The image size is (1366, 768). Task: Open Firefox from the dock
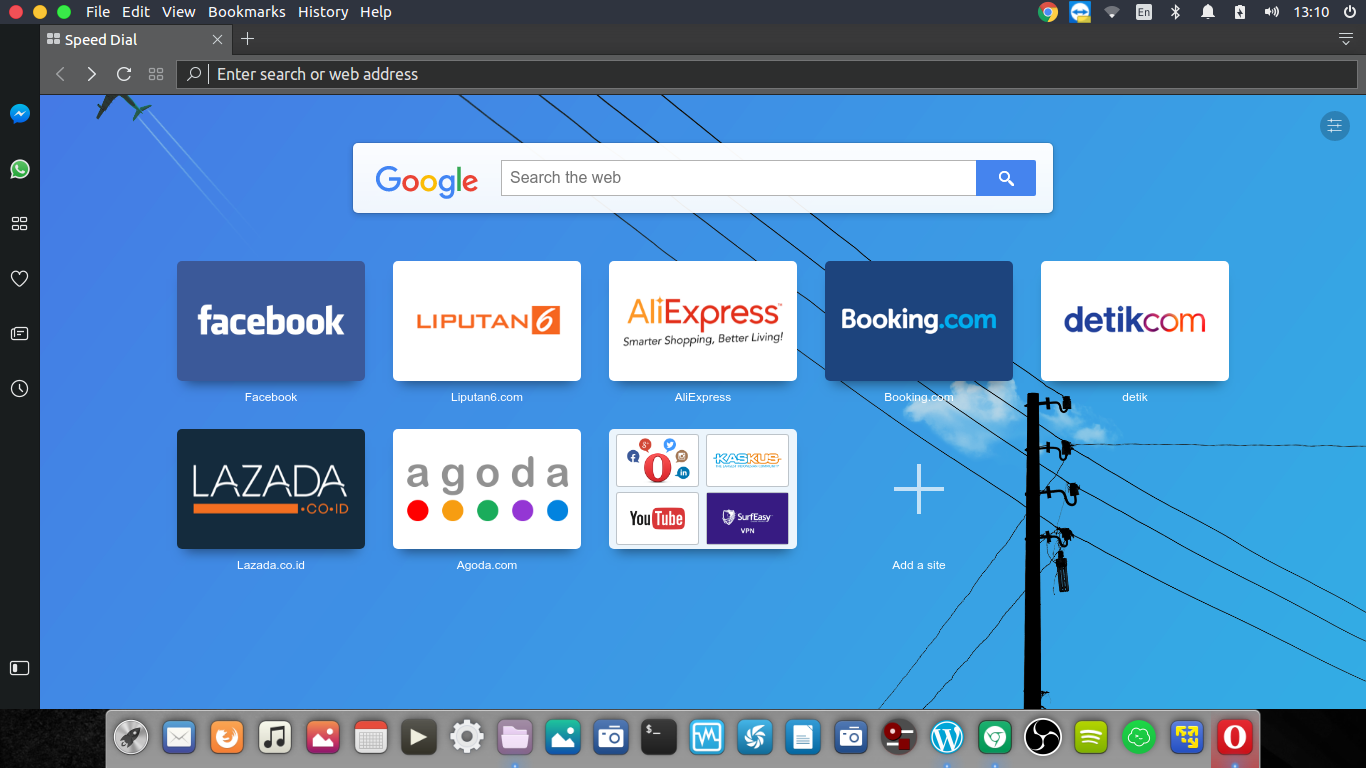coord(227,738)
